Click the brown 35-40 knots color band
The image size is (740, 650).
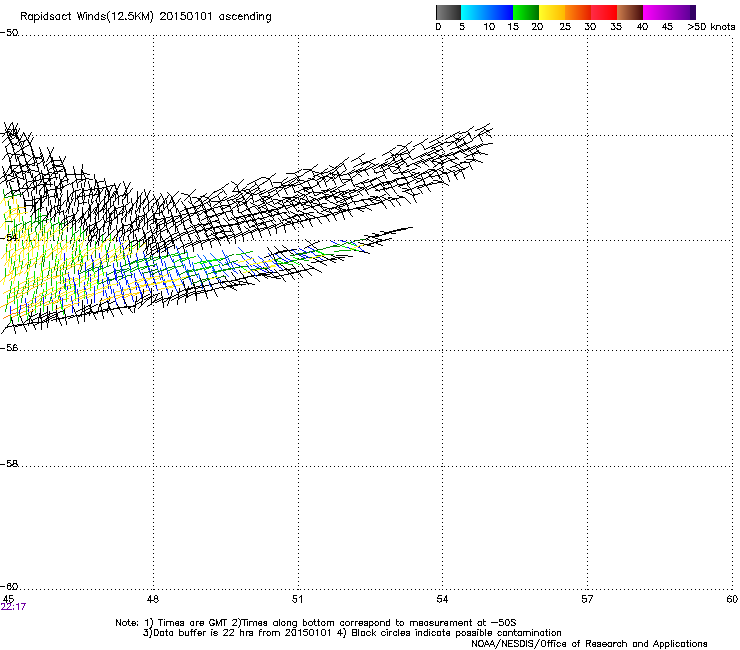click(630, 12)
